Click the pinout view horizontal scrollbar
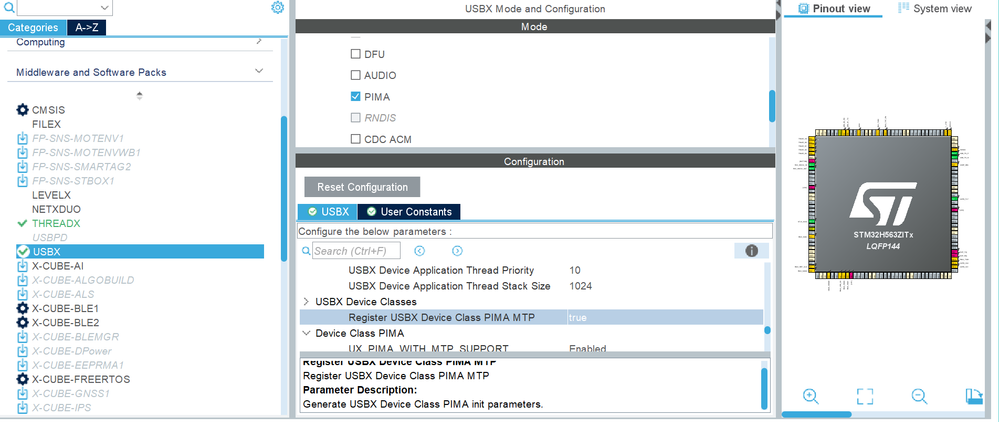Image resolution: width=999 pixels, height=422 pixels. point(816,414)
